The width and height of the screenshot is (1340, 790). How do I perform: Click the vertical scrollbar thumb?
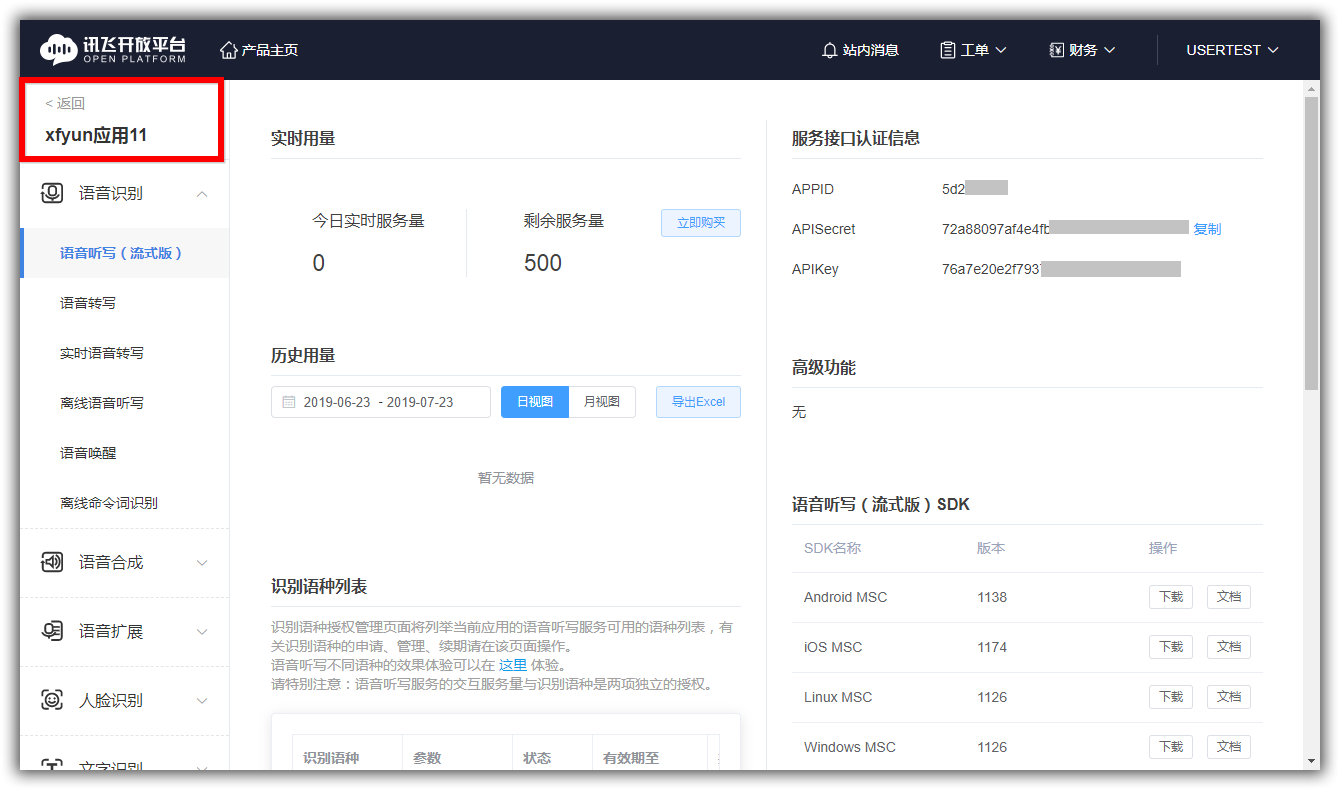[x=1312, y=243]
